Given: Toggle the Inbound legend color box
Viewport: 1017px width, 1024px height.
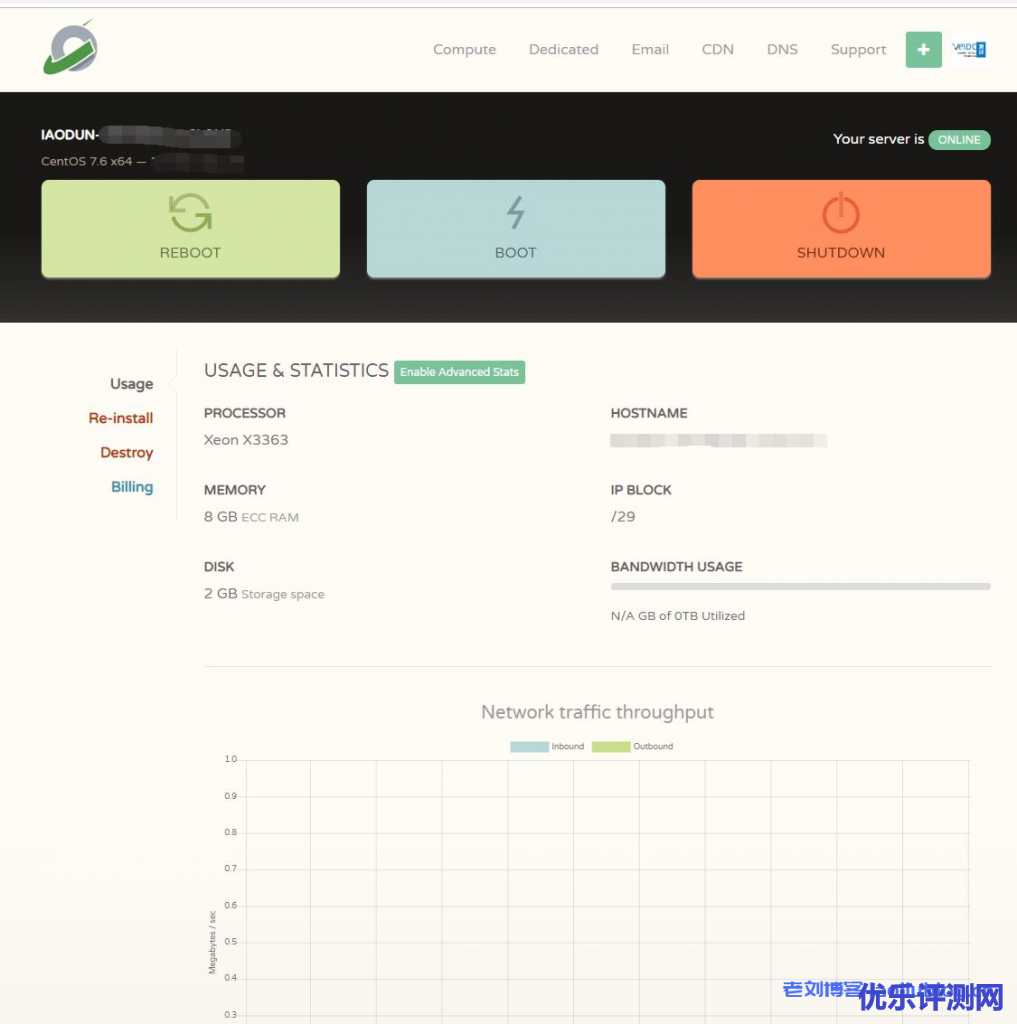Looking at the screenshot, I should click(529, 746).
